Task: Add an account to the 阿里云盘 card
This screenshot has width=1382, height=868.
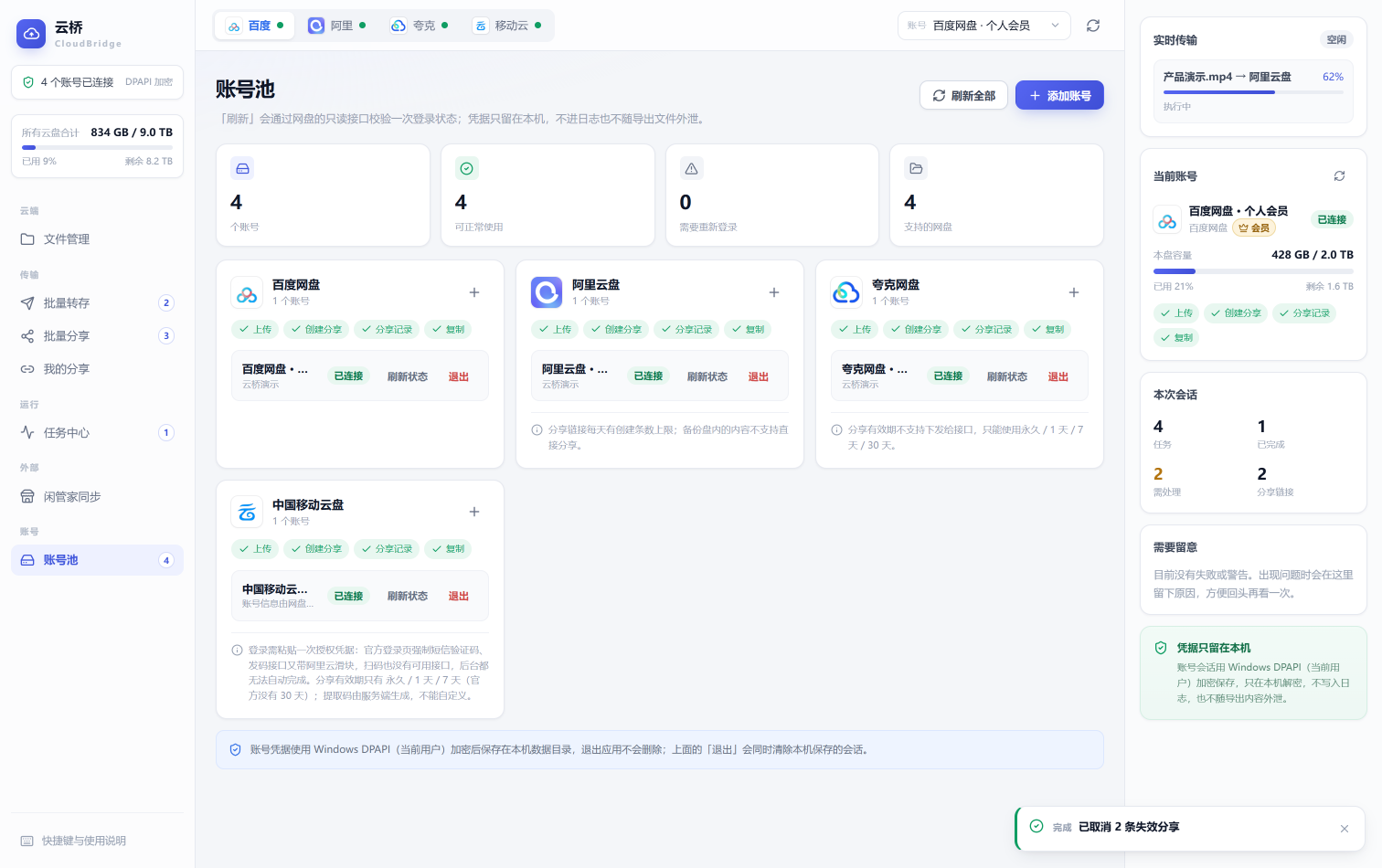Action: [774, 292]
